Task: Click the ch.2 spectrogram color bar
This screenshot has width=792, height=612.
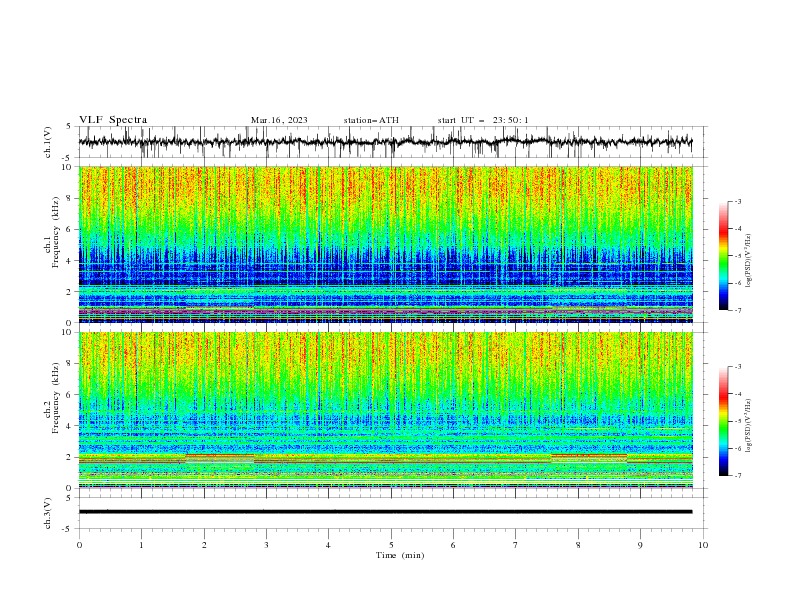Action: point(723,421)
